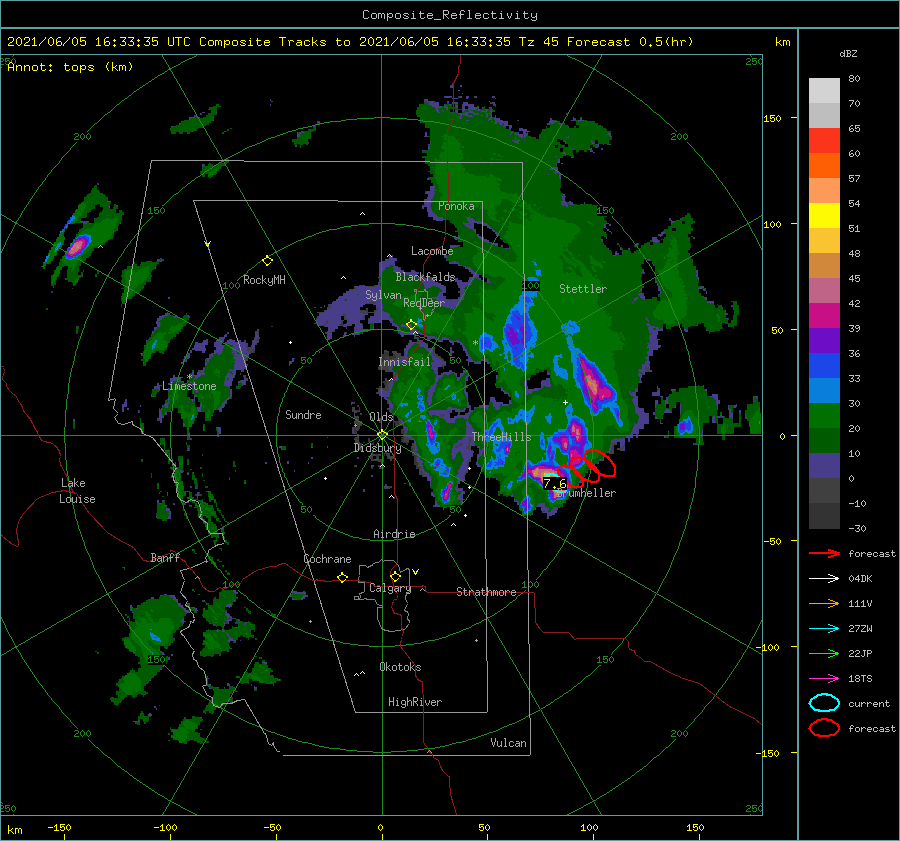Screen dimensions: 900x841
Task: Select the blue 36-33 dBZ color swatch
Action: click(824, 366)
